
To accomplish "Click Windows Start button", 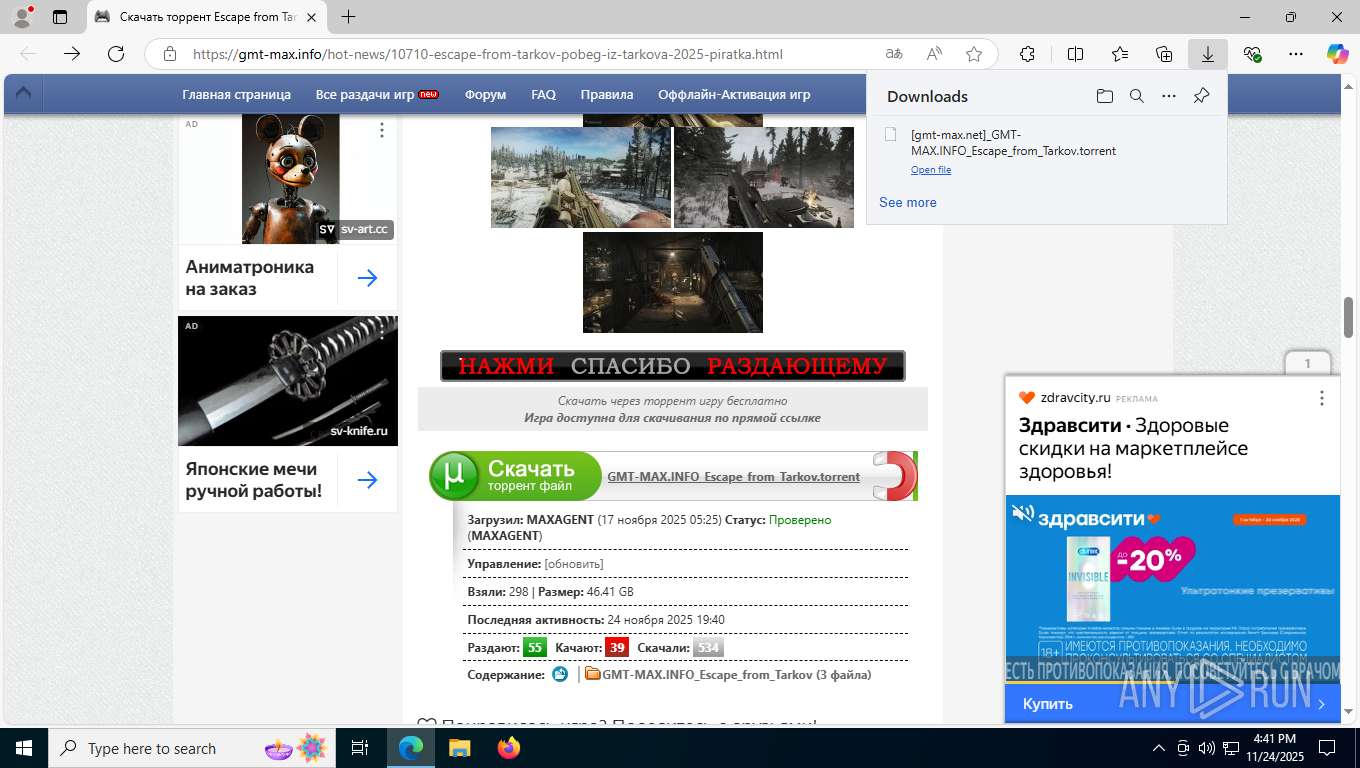I will (24, 748).
